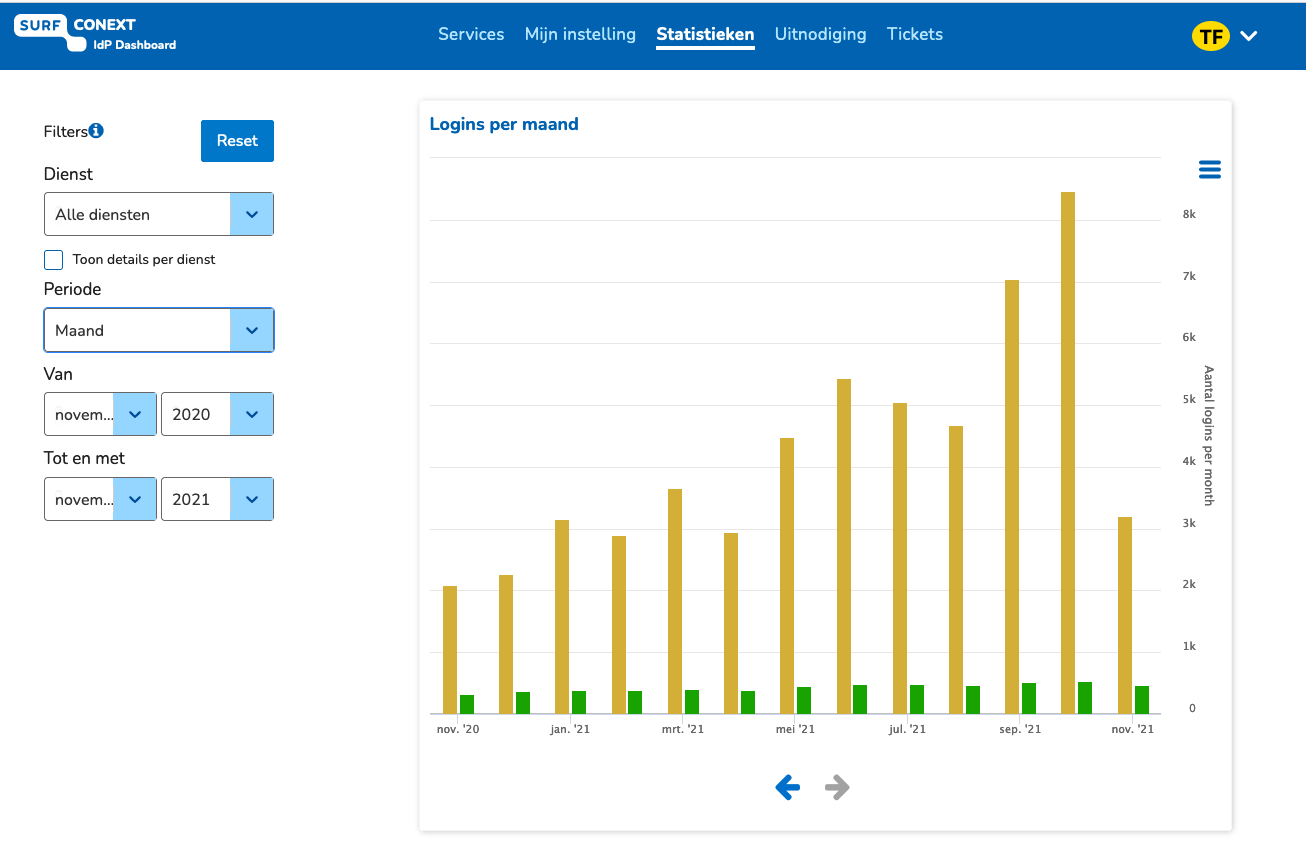This screenshot has width=1306, height=863.
Task: Click the x-axis label jul. '21
Action: (x=907, y=729)
